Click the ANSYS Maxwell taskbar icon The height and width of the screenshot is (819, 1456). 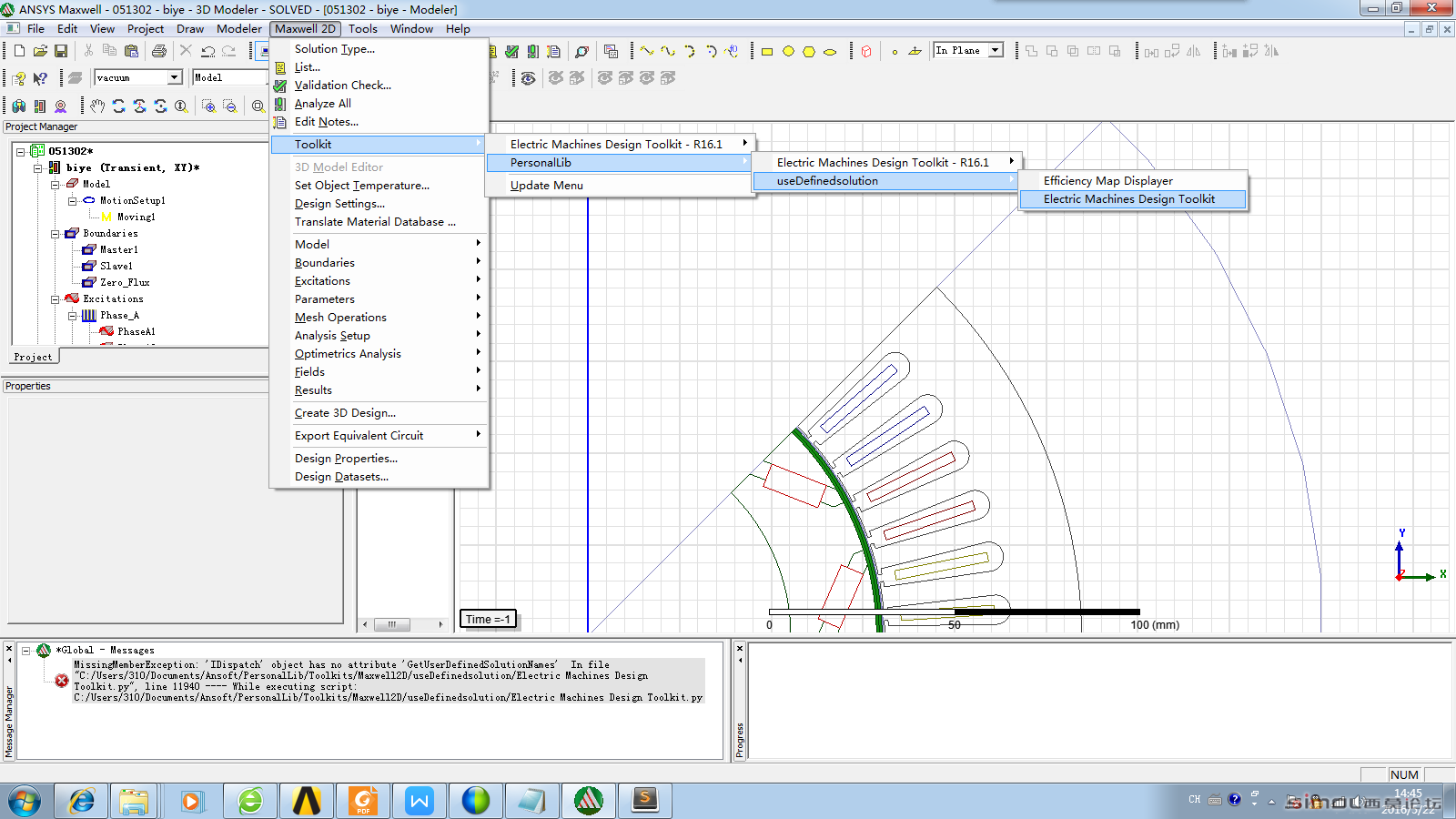(x=589, y=801)
